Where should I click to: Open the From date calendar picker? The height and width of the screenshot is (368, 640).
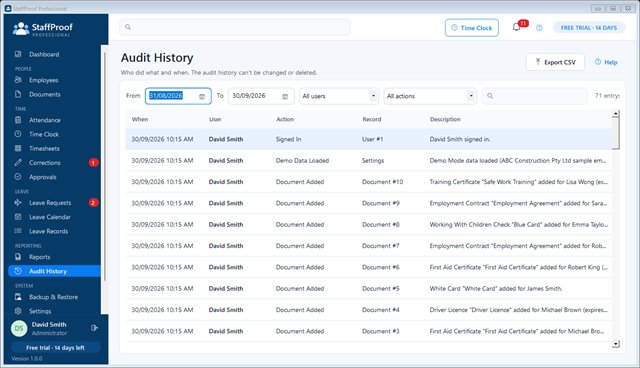pos(202,96)
